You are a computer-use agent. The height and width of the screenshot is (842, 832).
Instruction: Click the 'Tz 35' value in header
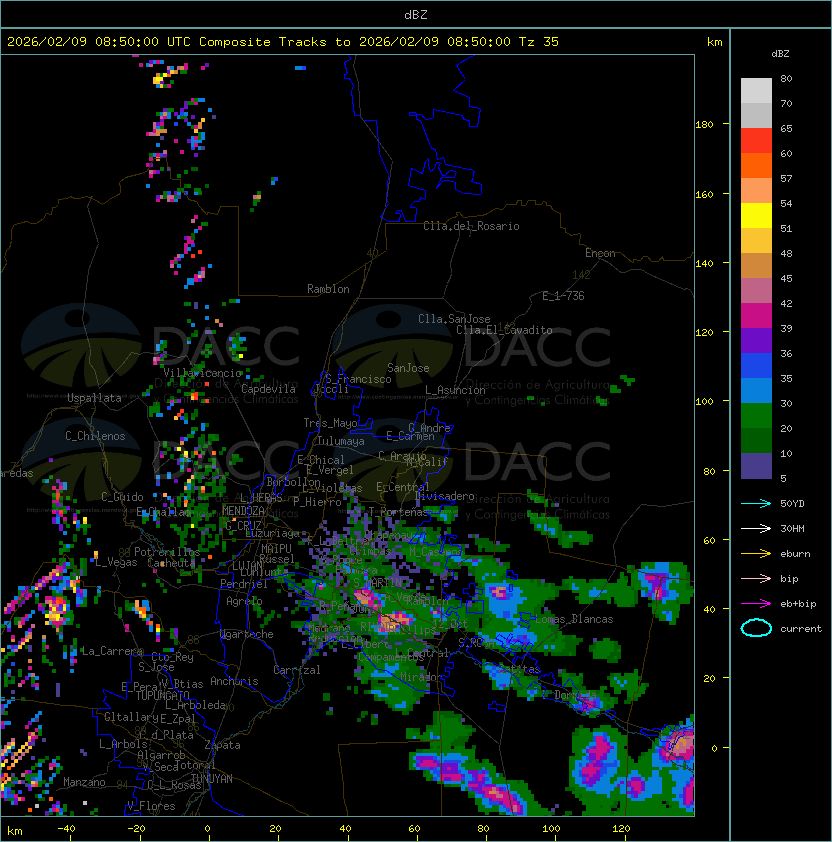pos(539,41)
